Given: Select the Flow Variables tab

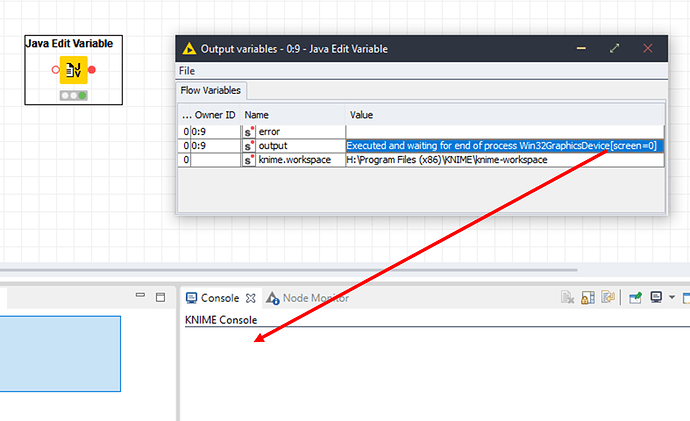Looking at the screenshot, I should [x=211, y=90].
